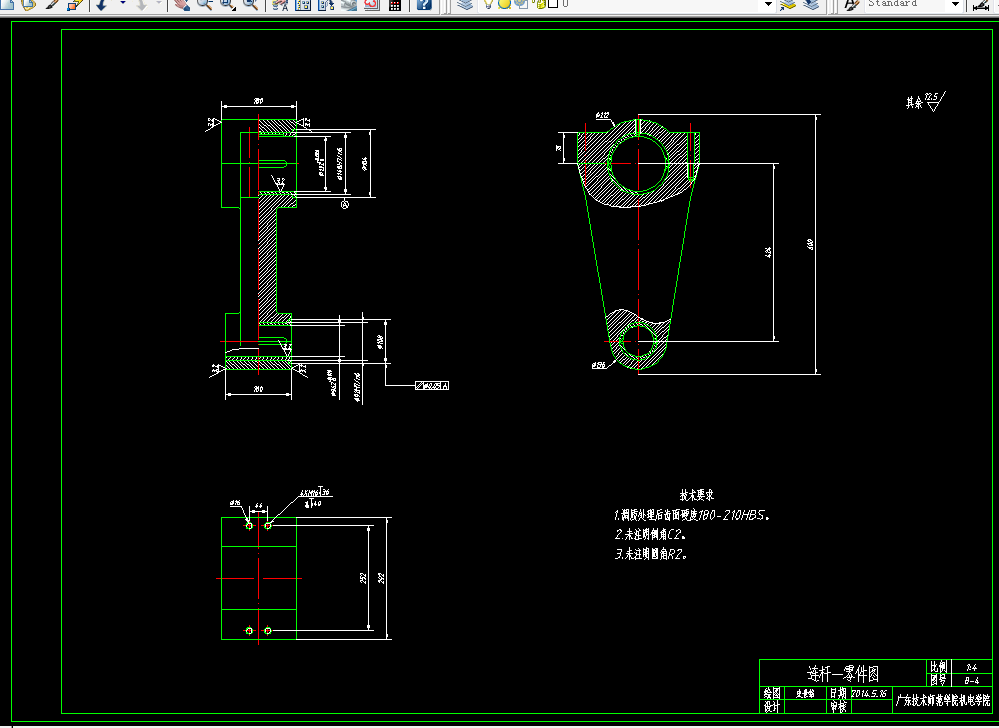This screenshot has width=999, height=728.
Task: Click the 292 dimension in bottom view
Action: click(381, 578)
